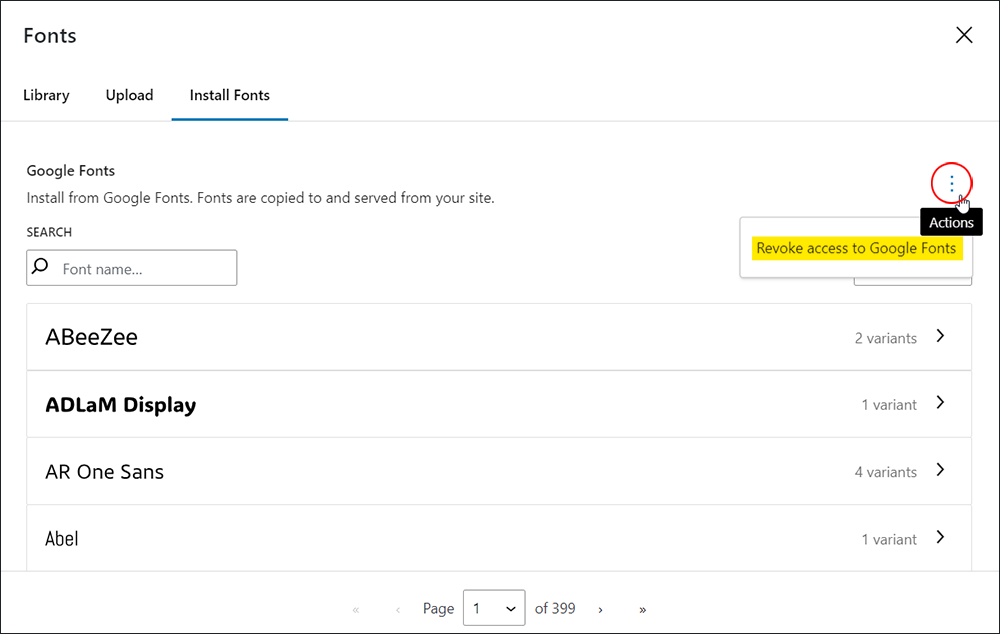The height and width of the screenshot is (634, 1000).
Task: Click the search magnifier icon
Action: [40, 266]
